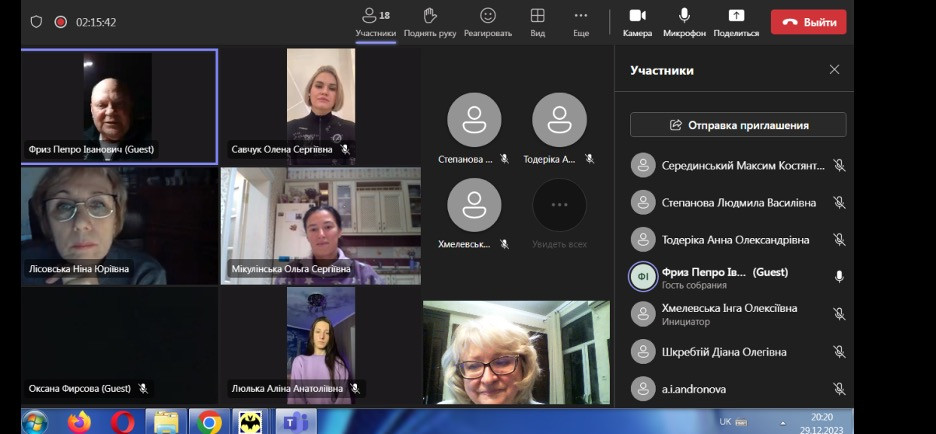This screenshot has width=936, height=434.
Task: Click Поднять руку raise hand icon
Action: coord(430,16)
